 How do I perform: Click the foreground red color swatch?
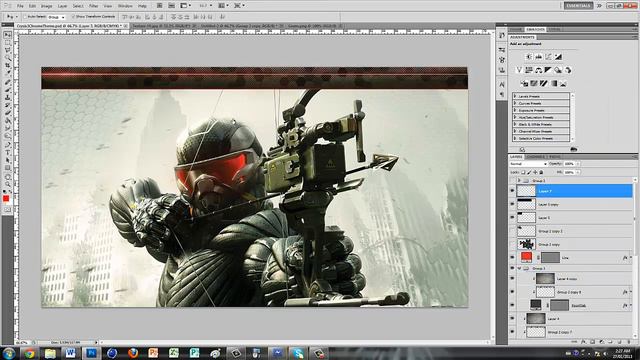6,199
